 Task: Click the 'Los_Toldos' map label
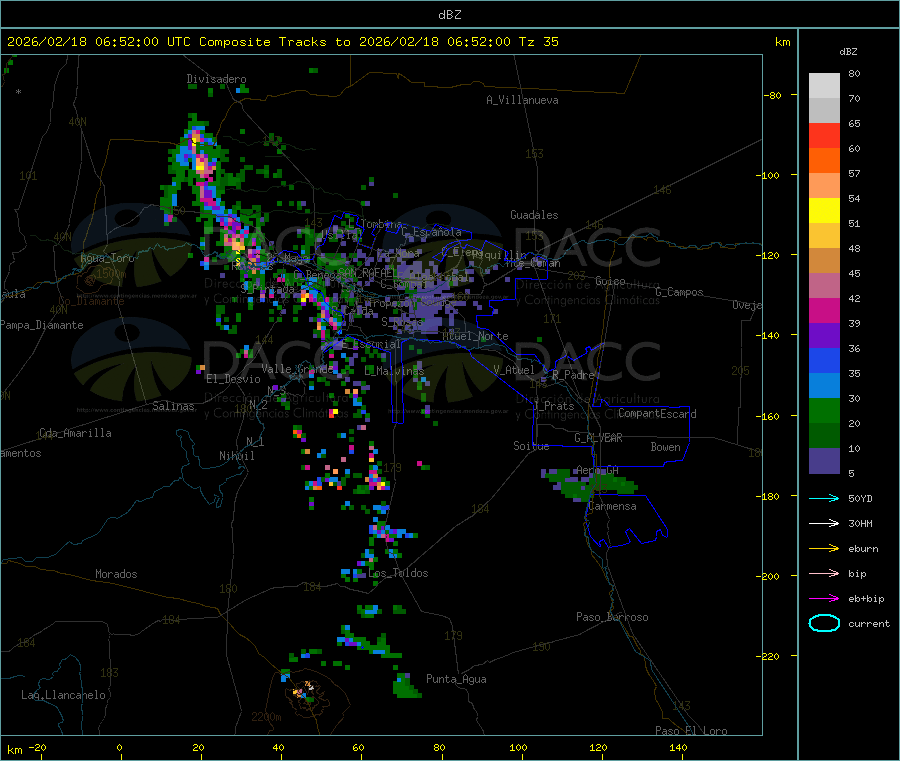(398, 573)
